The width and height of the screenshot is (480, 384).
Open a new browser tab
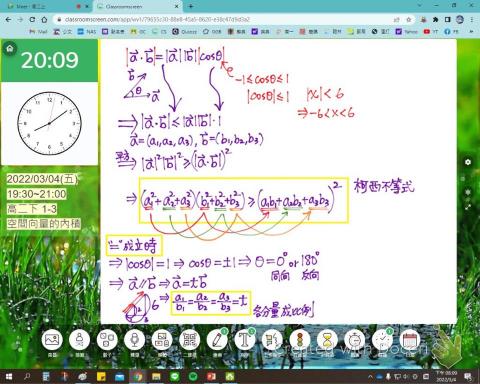(x=191, y=6)
